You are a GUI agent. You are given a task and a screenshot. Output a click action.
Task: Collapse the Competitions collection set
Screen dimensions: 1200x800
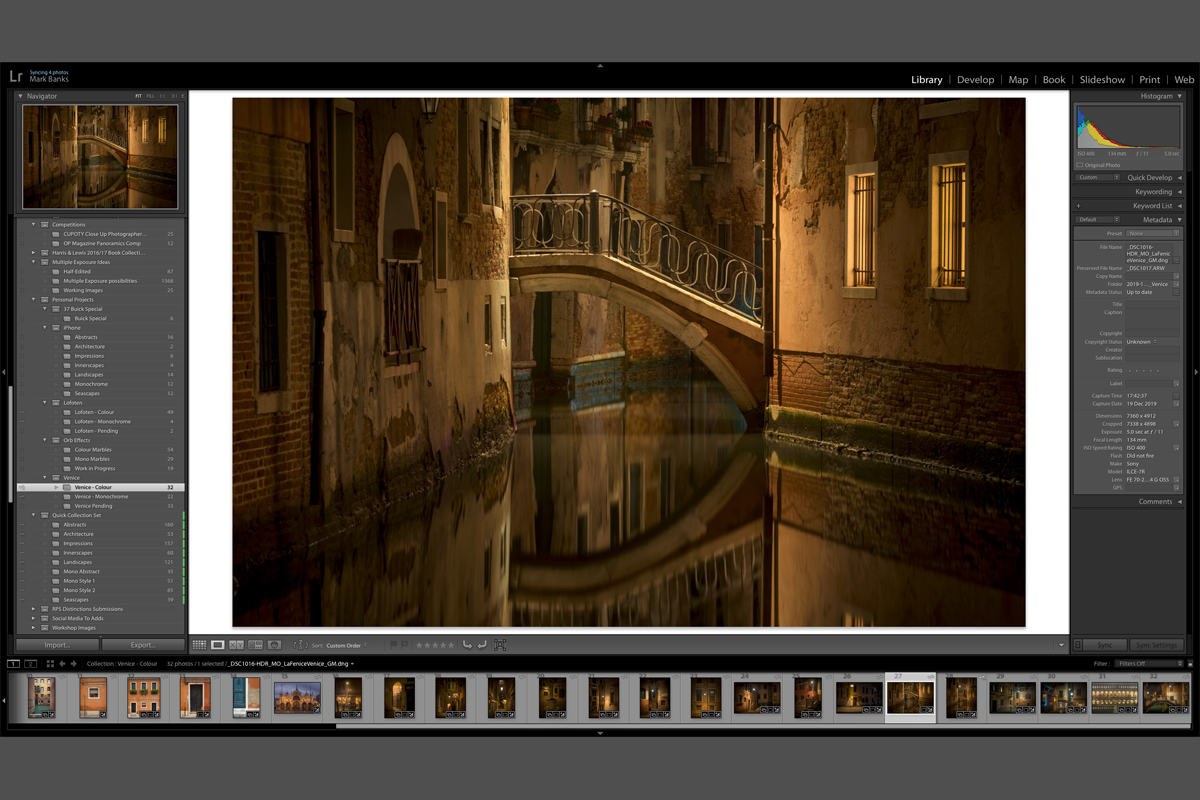pos(33,225)
